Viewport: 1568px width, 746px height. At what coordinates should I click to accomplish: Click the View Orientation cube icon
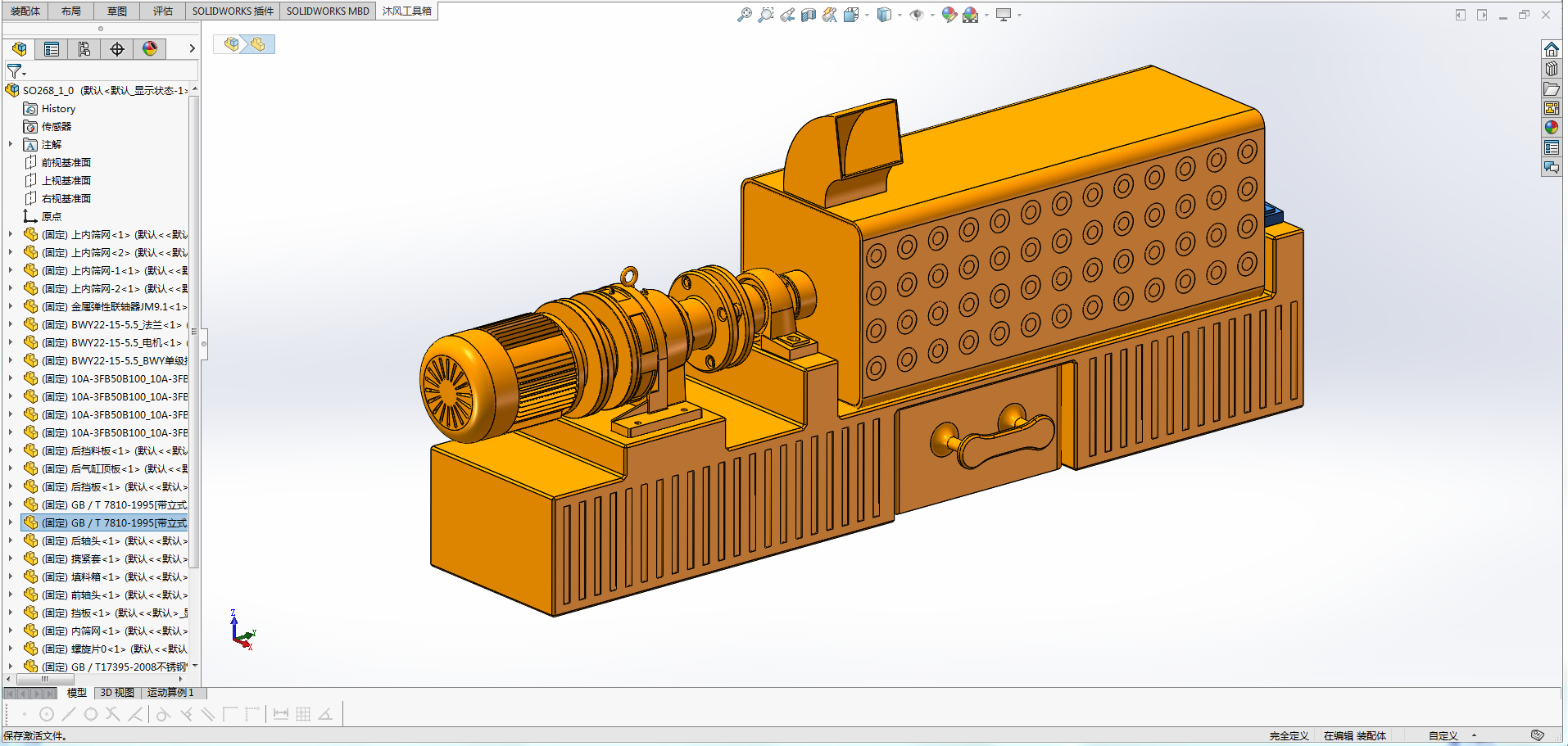click(851, 15)
